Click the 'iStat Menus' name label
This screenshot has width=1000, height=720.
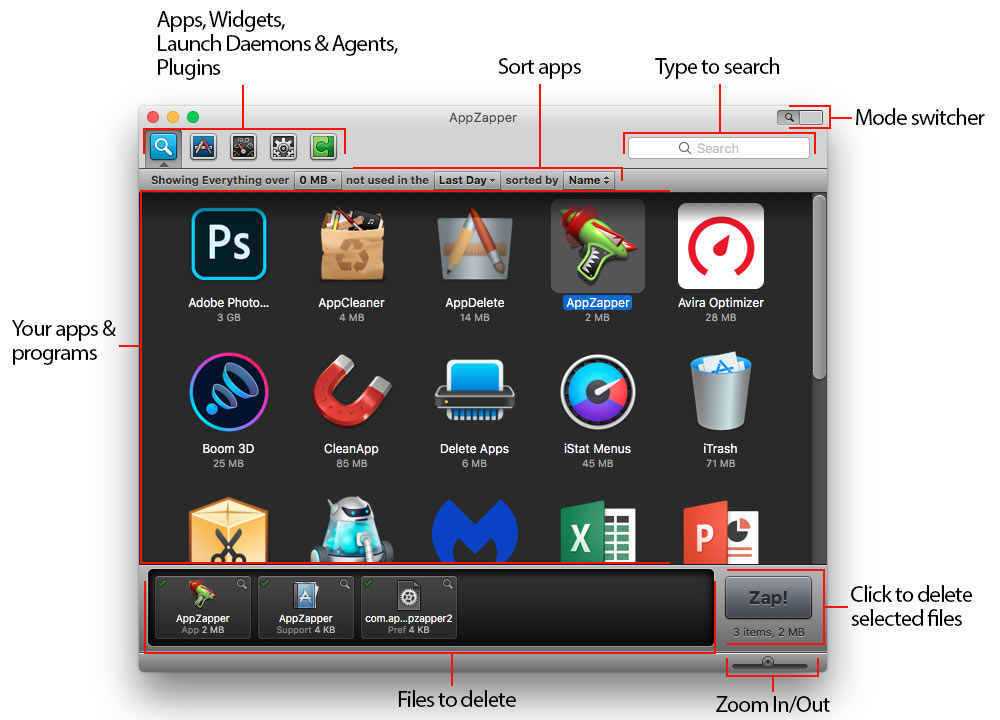(x=598, y=449)
